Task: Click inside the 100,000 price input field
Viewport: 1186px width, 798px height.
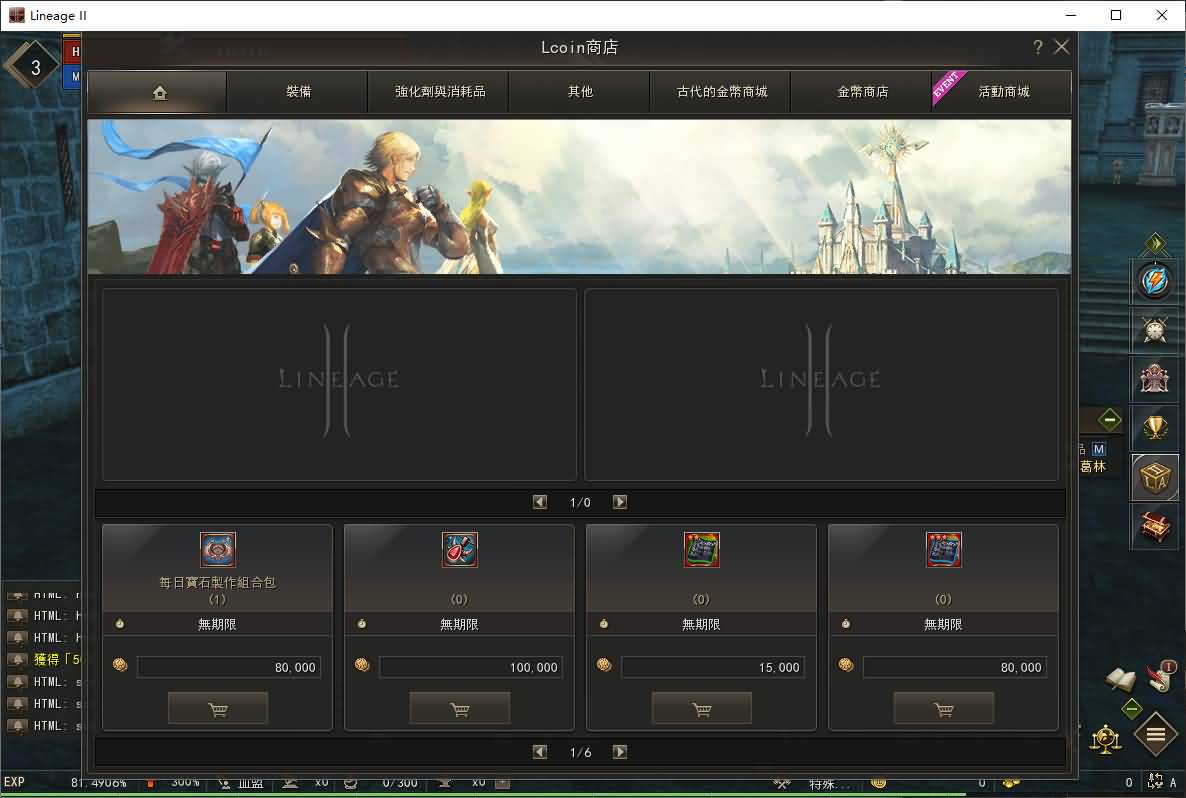Action: pyautogui.click(x=470, y=667)
